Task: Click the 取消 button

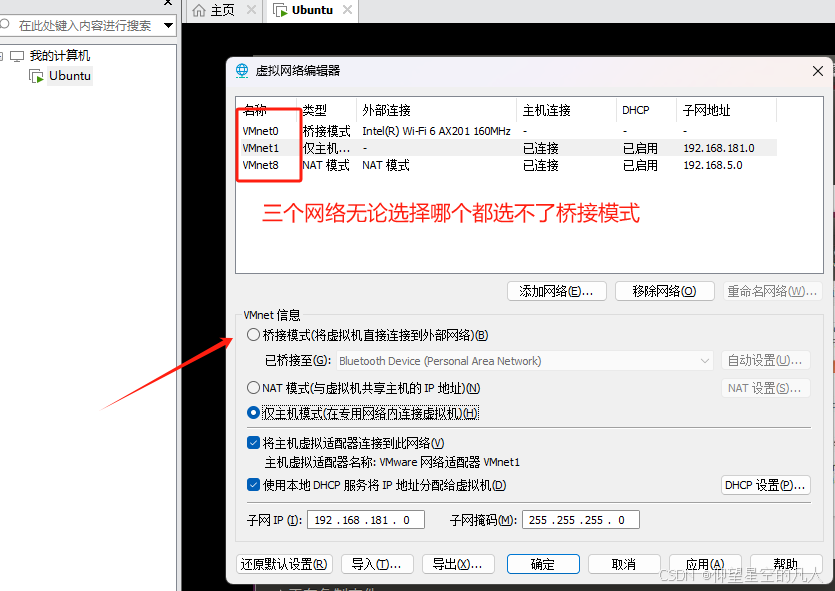Action: point(624,564)
